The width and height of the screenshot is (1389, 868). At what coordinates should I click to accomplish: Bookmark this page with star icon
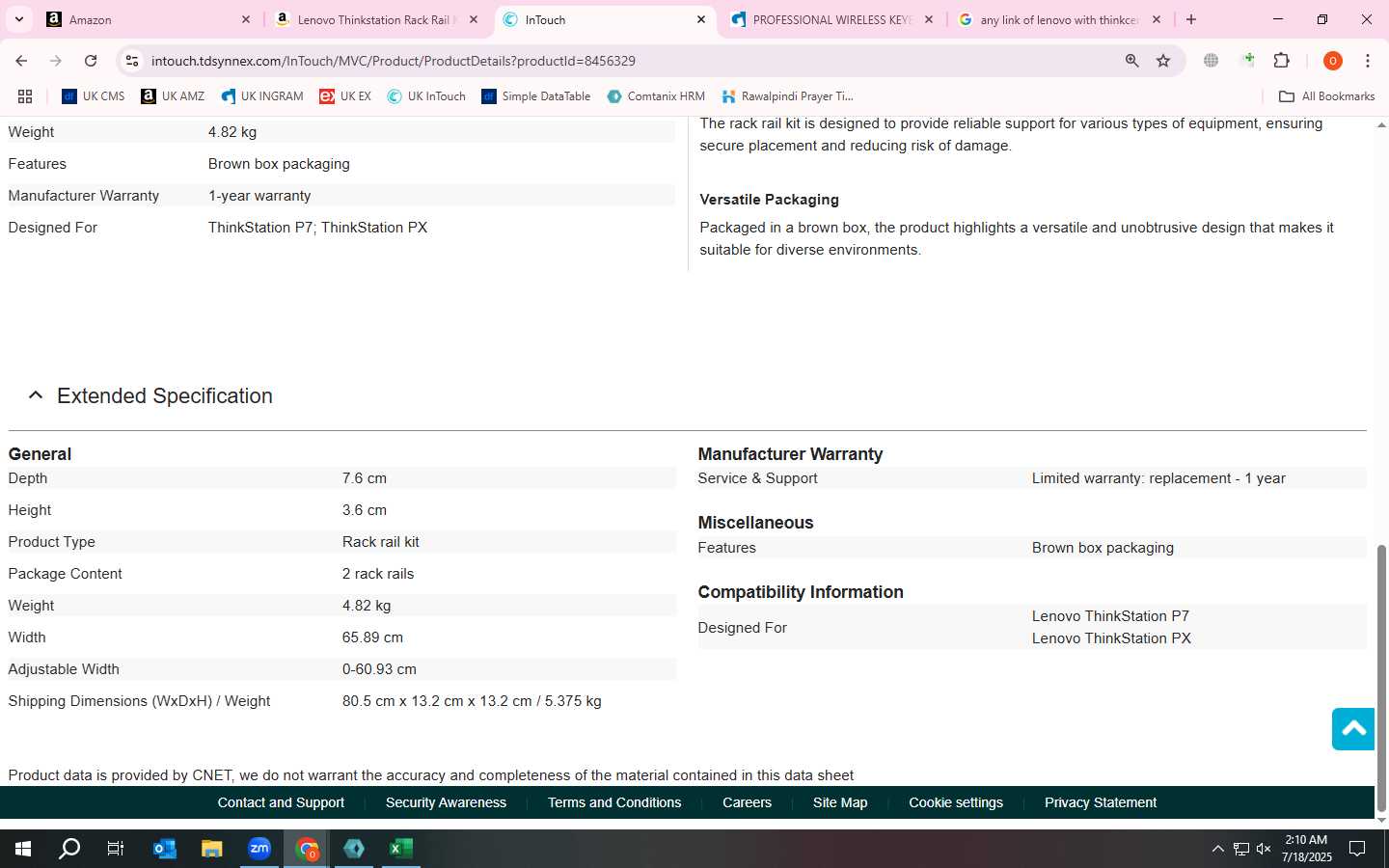1163,61
